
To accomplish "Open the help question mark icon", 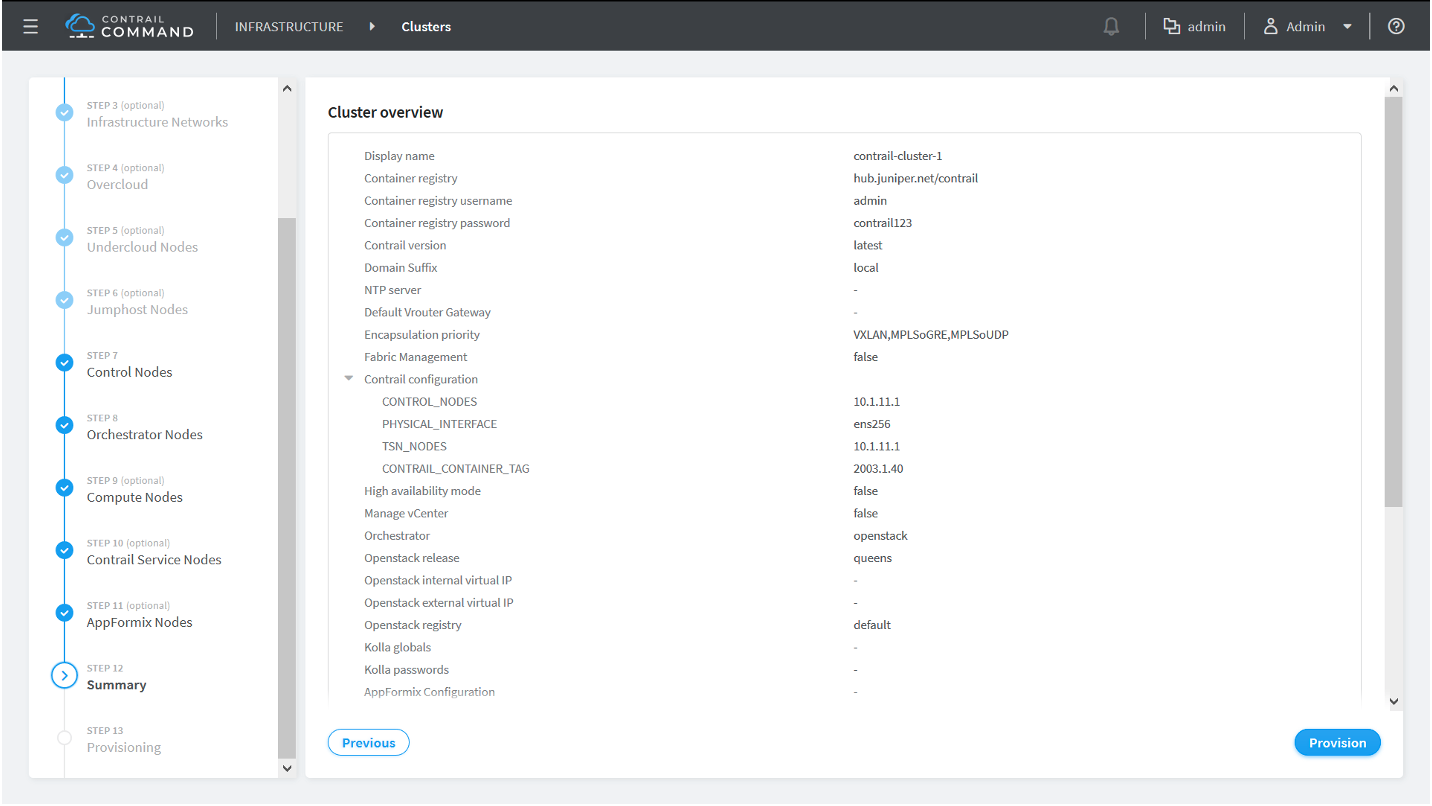I will tap(1396, 27).
